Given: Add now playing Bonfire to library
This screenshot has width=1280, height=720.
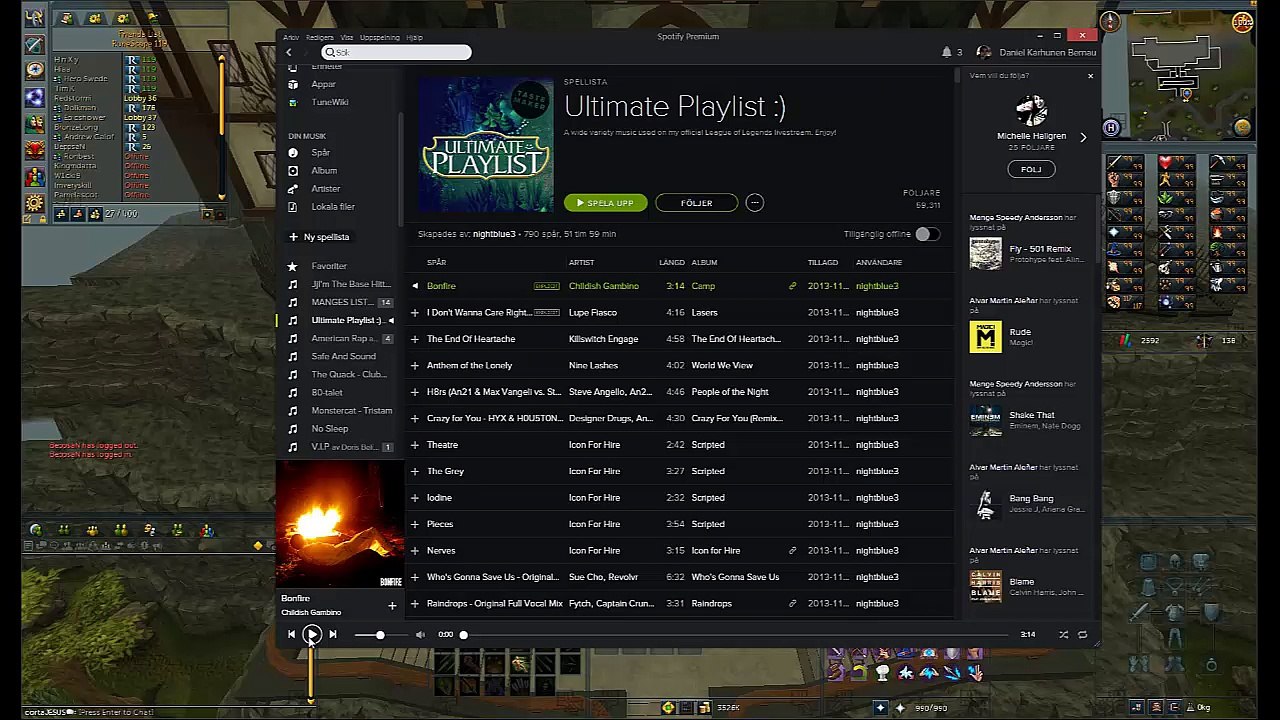Looking at the screenshot, I should pyautogui.click(x=392, y=606).
